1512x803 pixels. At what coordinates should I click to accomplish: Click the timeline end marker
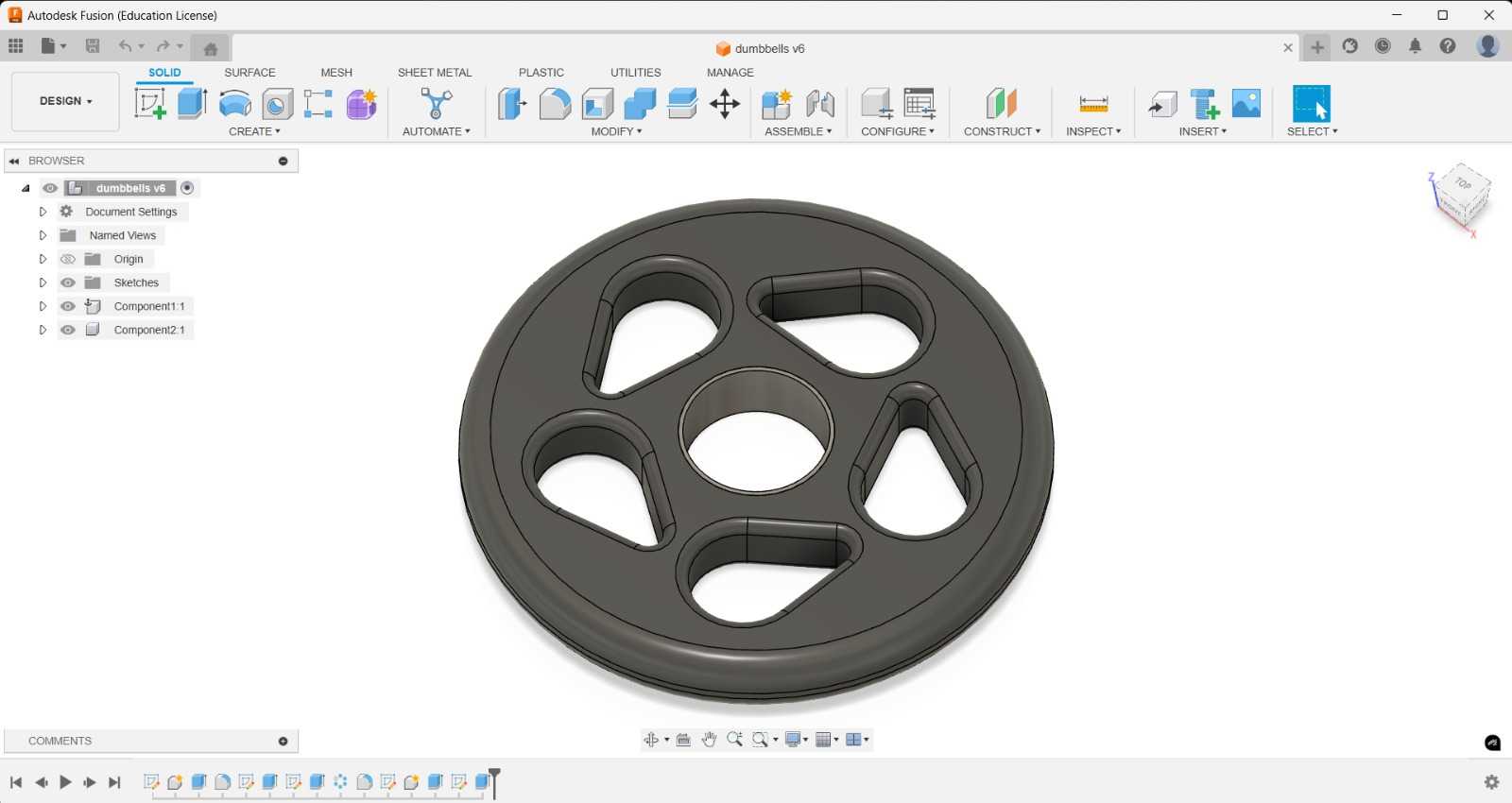494,784
